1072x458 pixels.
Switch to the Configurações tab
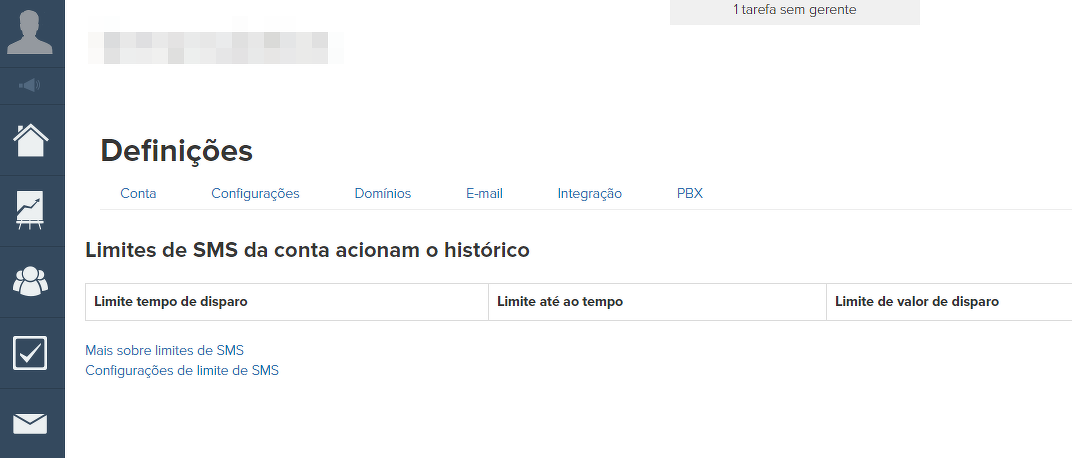click(255, 194)
